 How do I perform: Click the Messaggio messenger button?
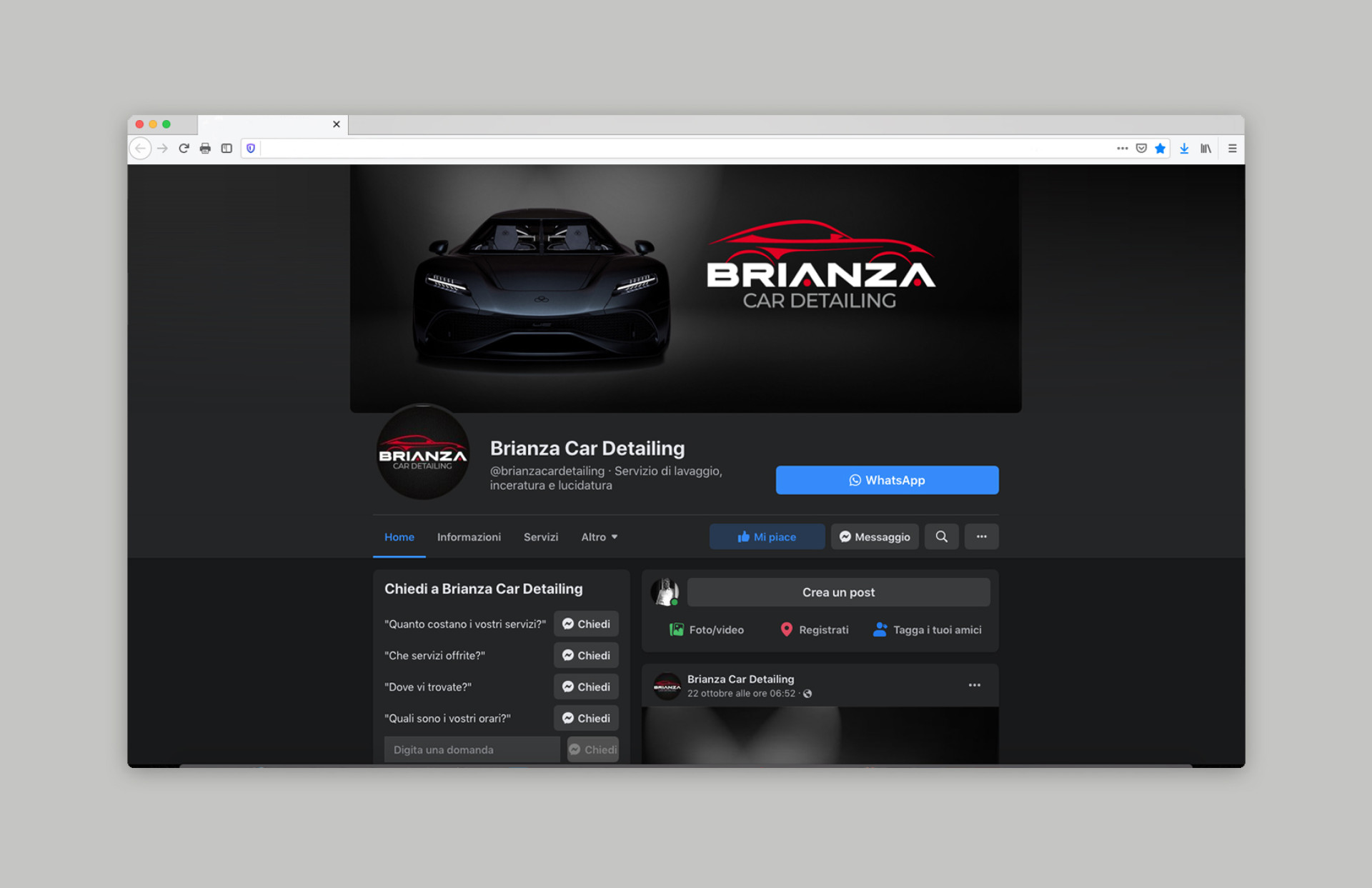pyautogui.click(x=875, y=537)
